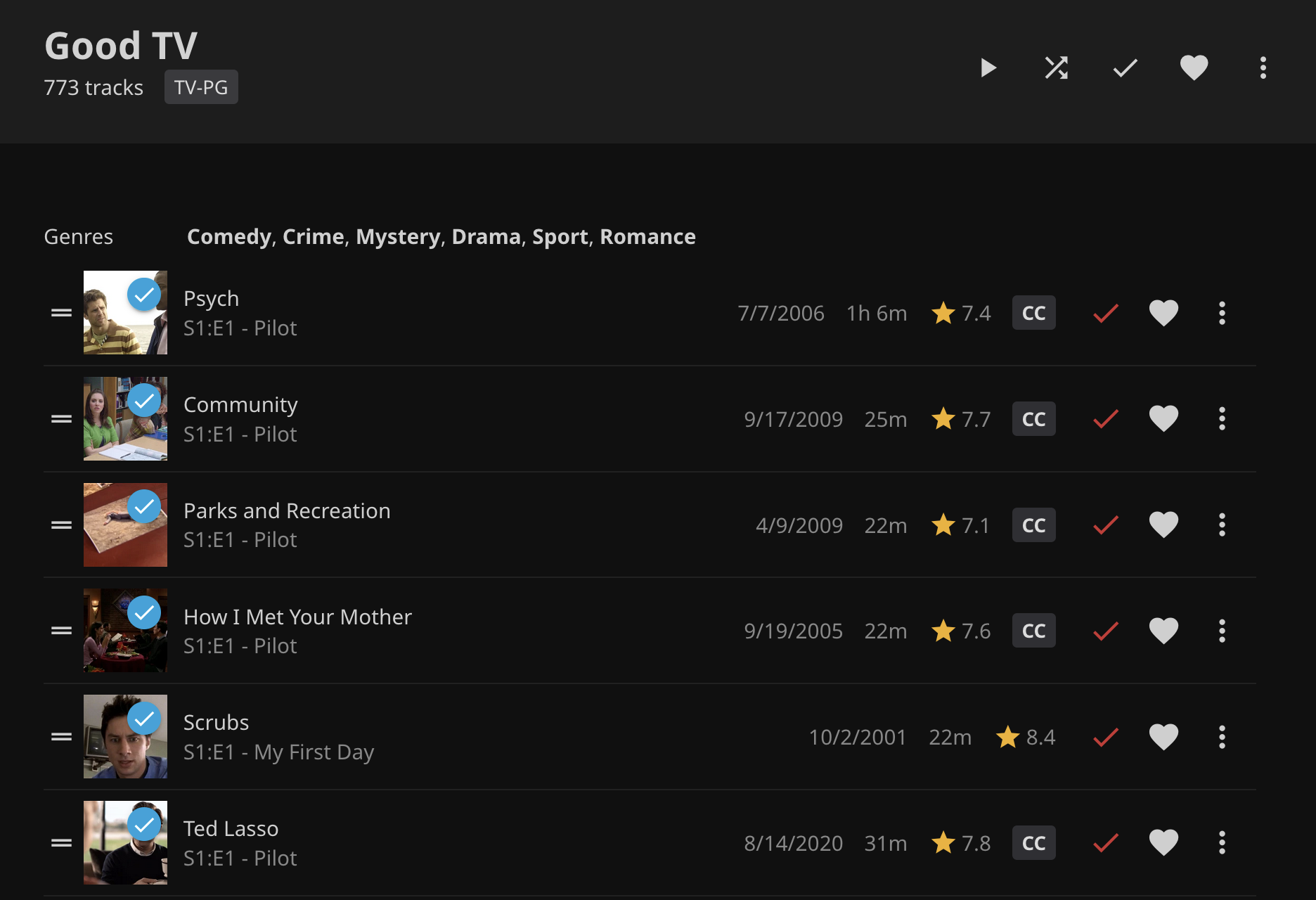Add the Good TV playlist to favorites
Image resolution: width=1316 pixels, height=900 pixels.
point(1194,67)
